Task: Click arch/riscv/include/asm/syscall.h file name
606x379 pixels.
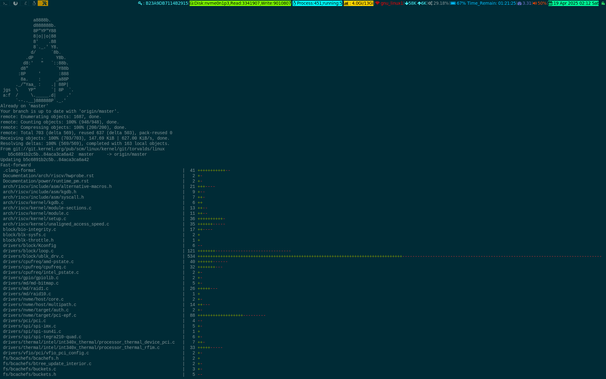Action: [43, 197]
